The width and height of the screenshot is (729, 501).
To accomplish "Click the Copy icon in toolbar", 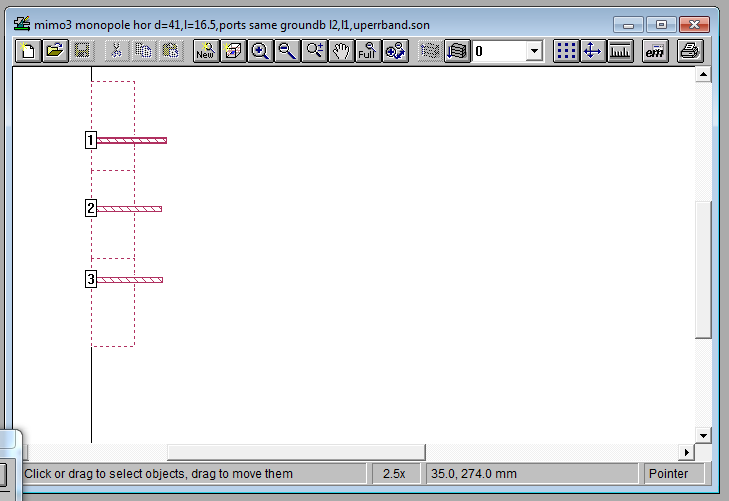I will (x=143, y=51).
